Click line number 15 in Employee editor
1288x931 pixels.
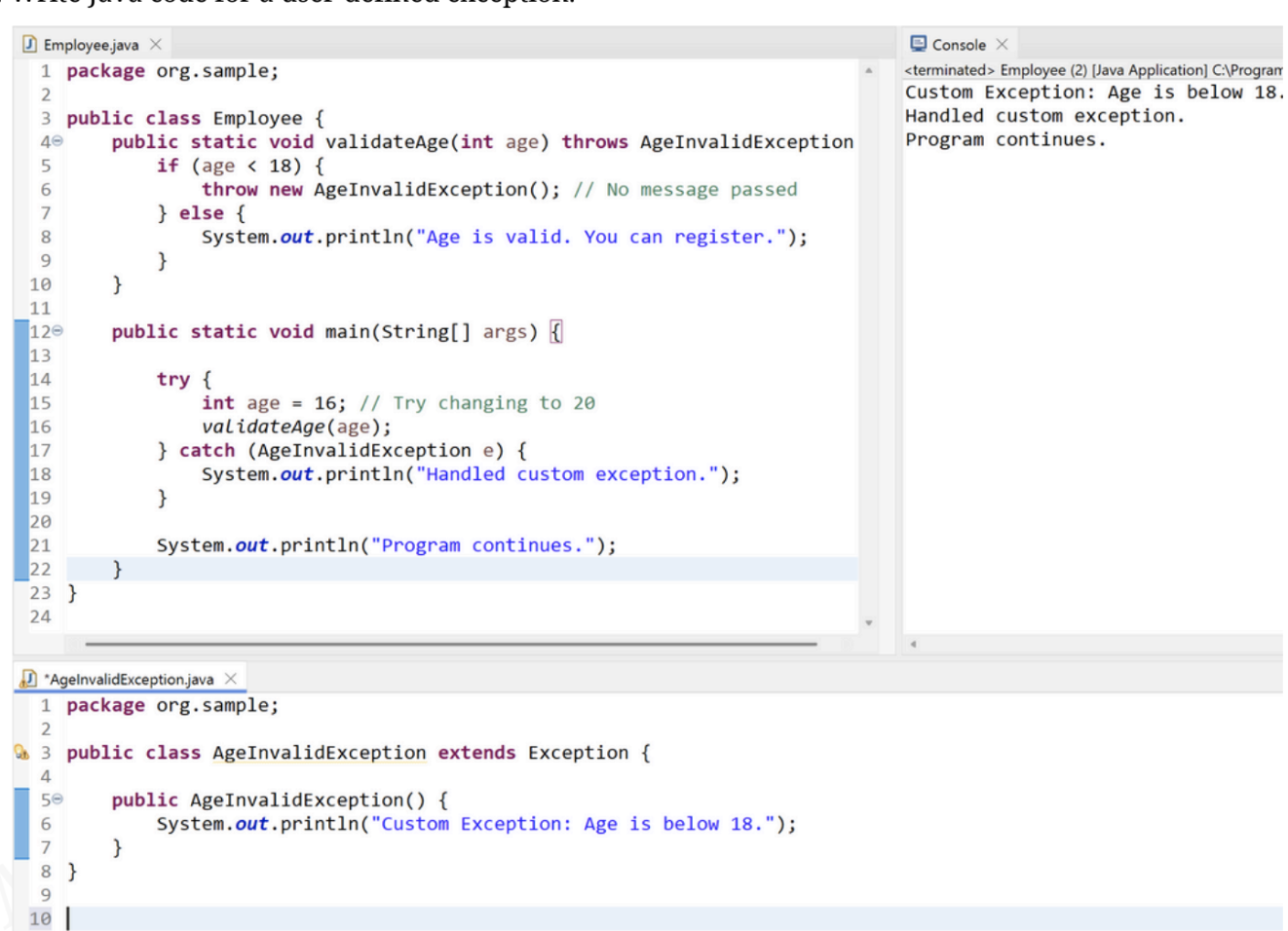point(40,403)
